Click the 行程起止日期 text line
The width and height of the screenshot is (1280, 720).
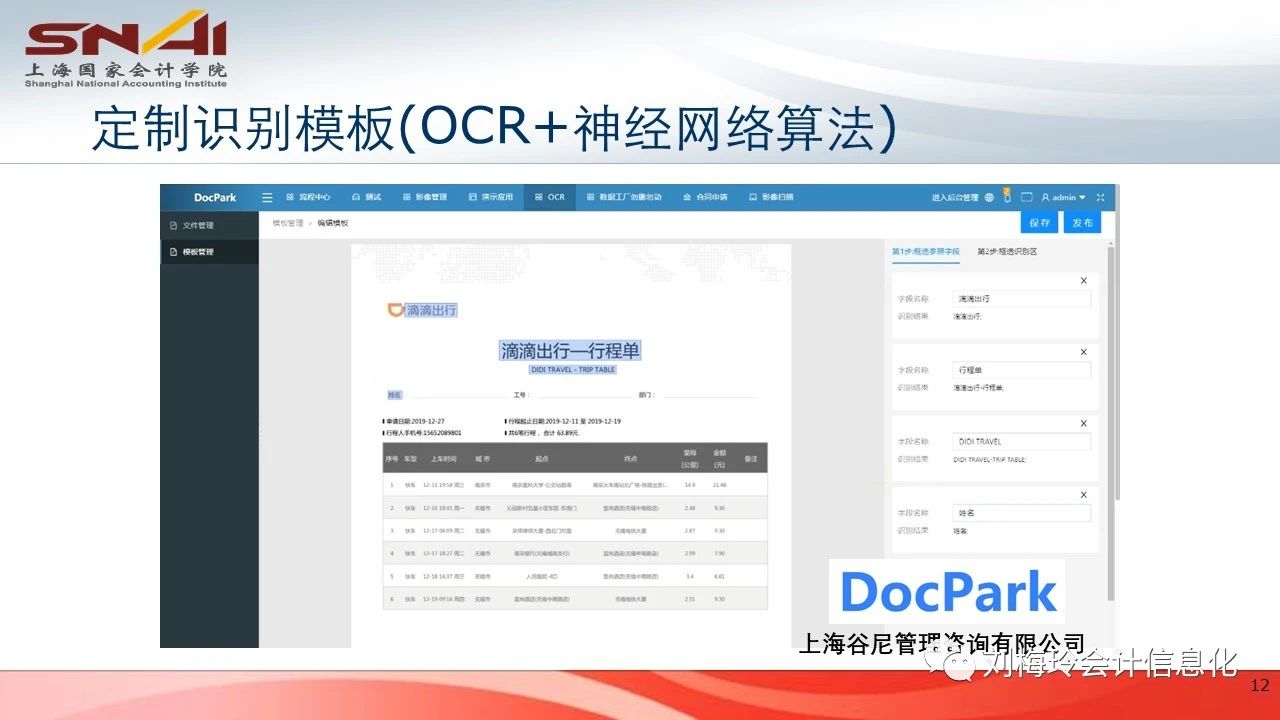pos(563,422)
